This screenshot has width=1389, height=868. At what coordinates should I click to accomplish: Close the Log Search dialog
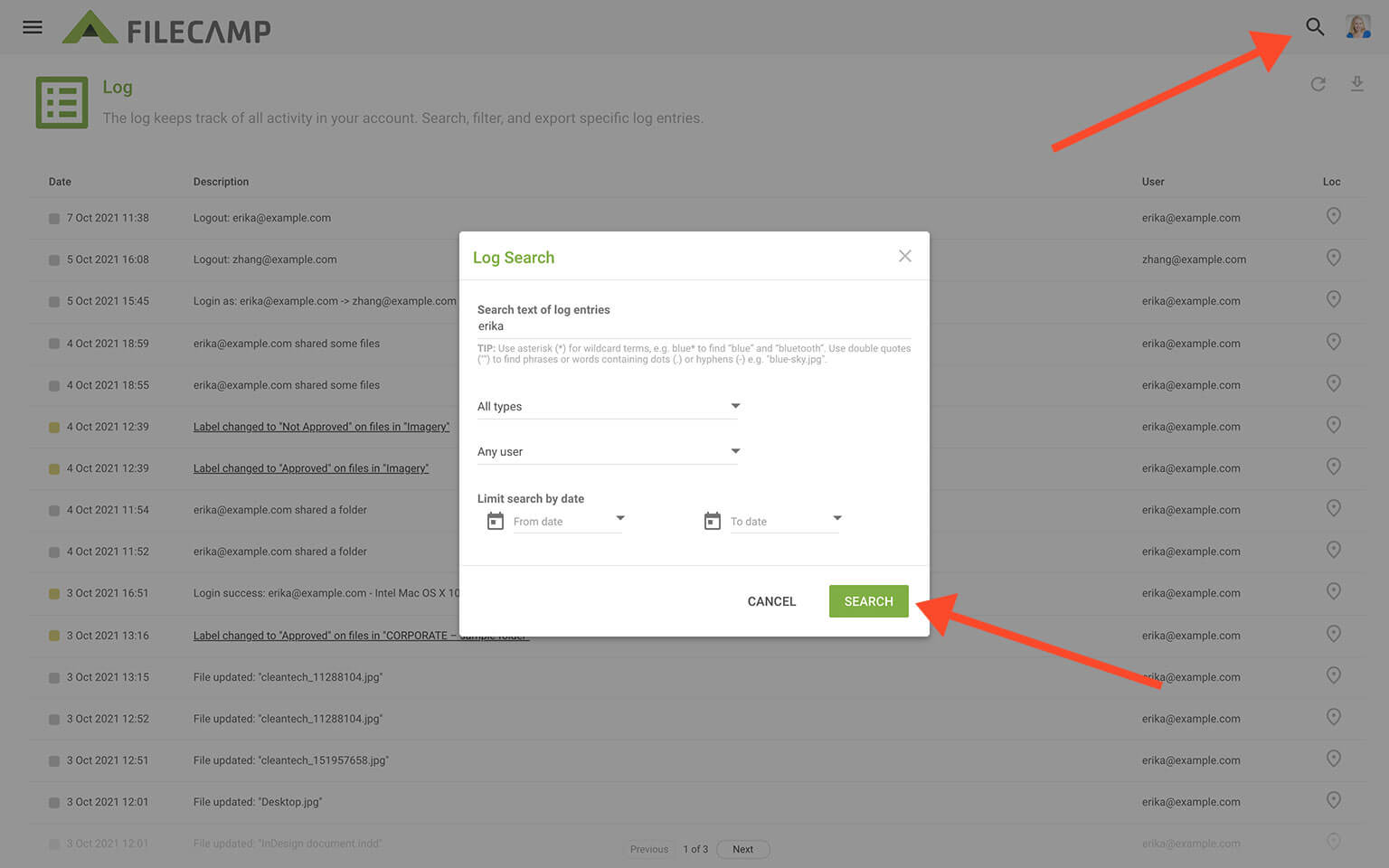904,257
